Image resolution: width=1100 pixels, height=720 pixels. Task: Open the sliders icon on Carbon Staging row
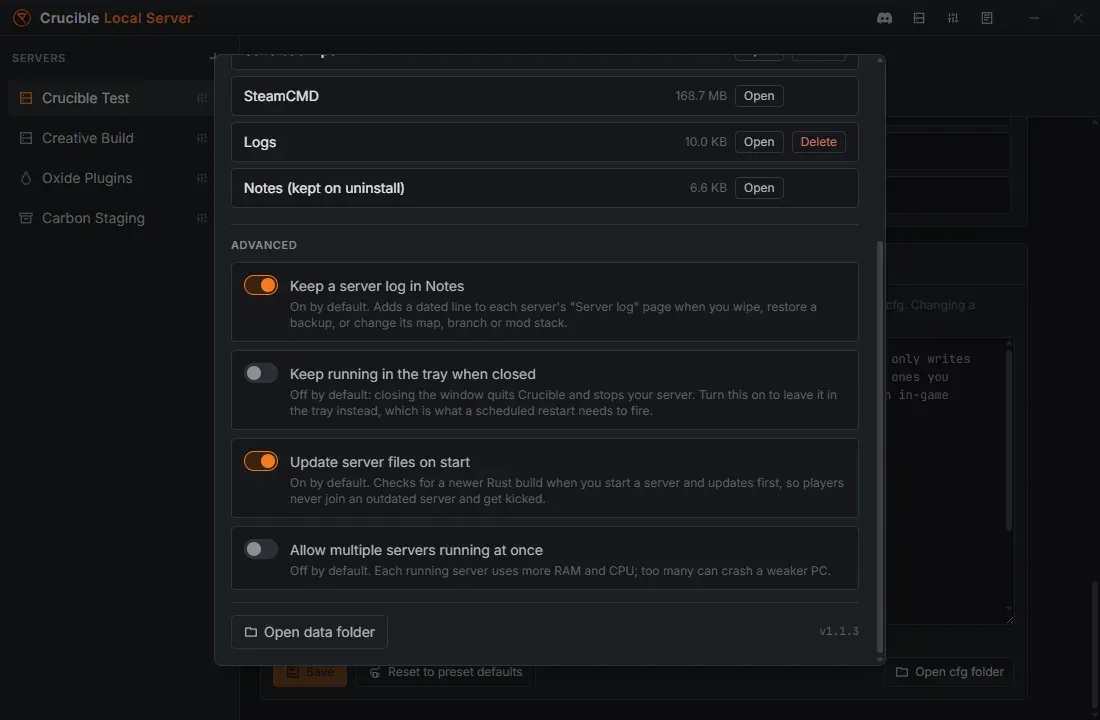[x=202, y=218]
